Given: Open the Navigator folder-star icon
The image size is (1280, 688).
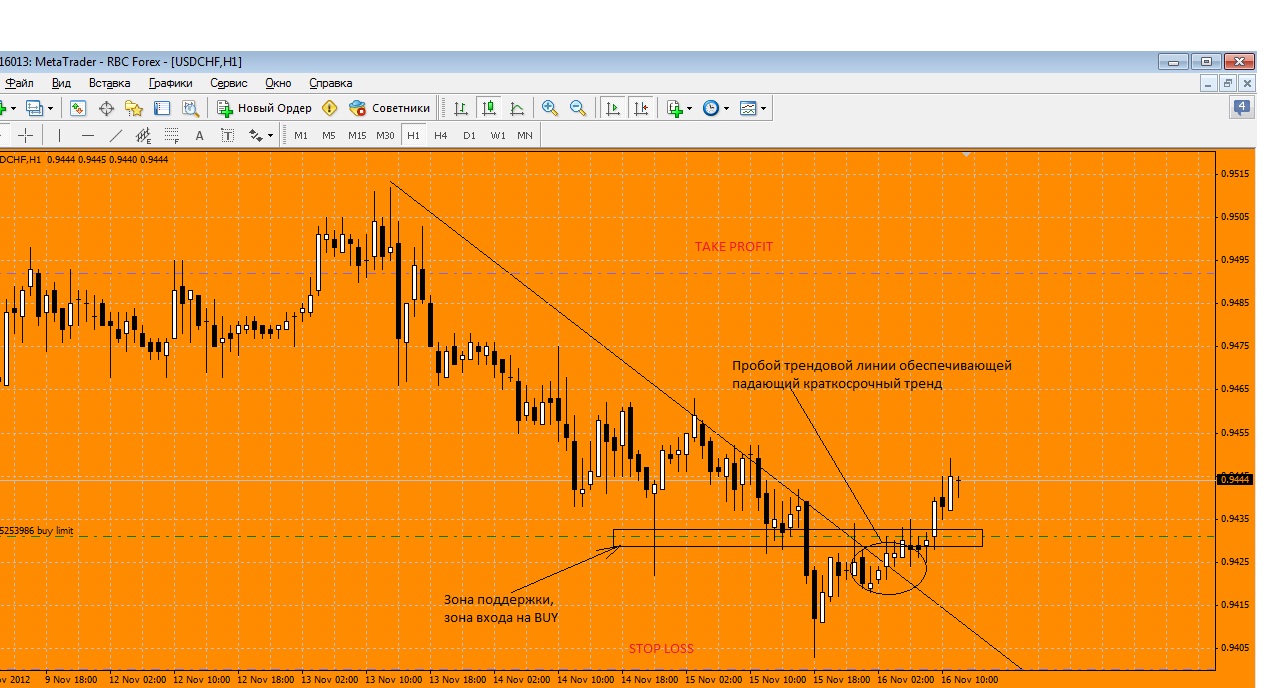Looking at the screenshot, I should [x=134, y=108].
